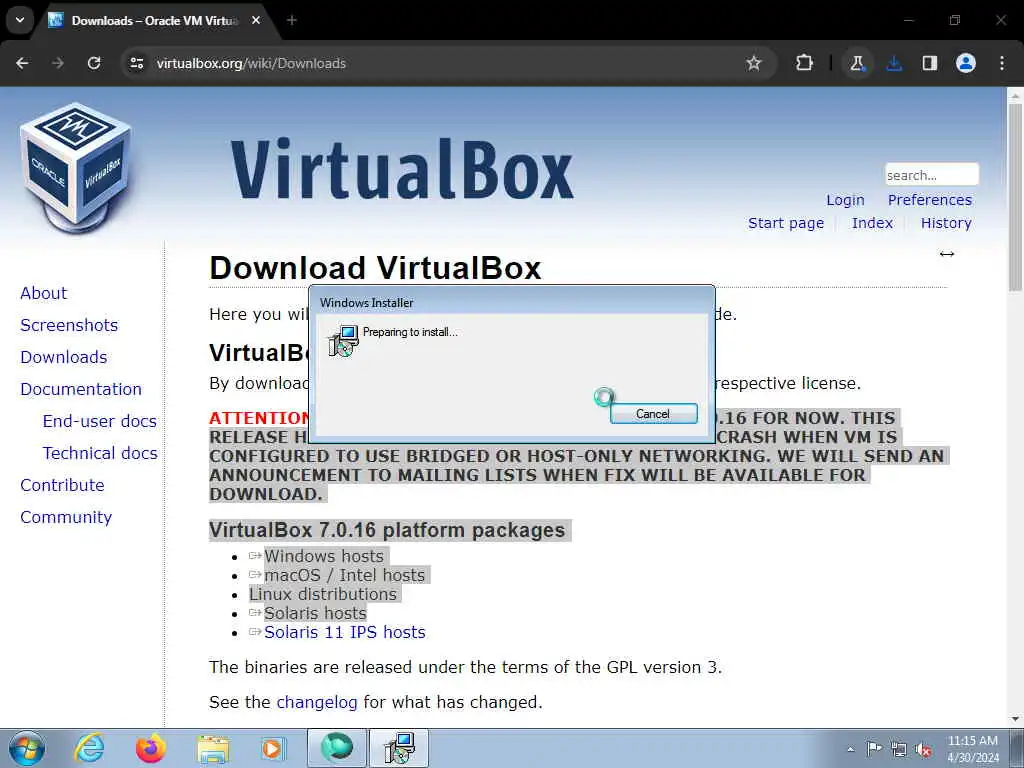Screen dimensions: 1024x768
Task: Click the scrollbar down arrow
Action: 1015,720
